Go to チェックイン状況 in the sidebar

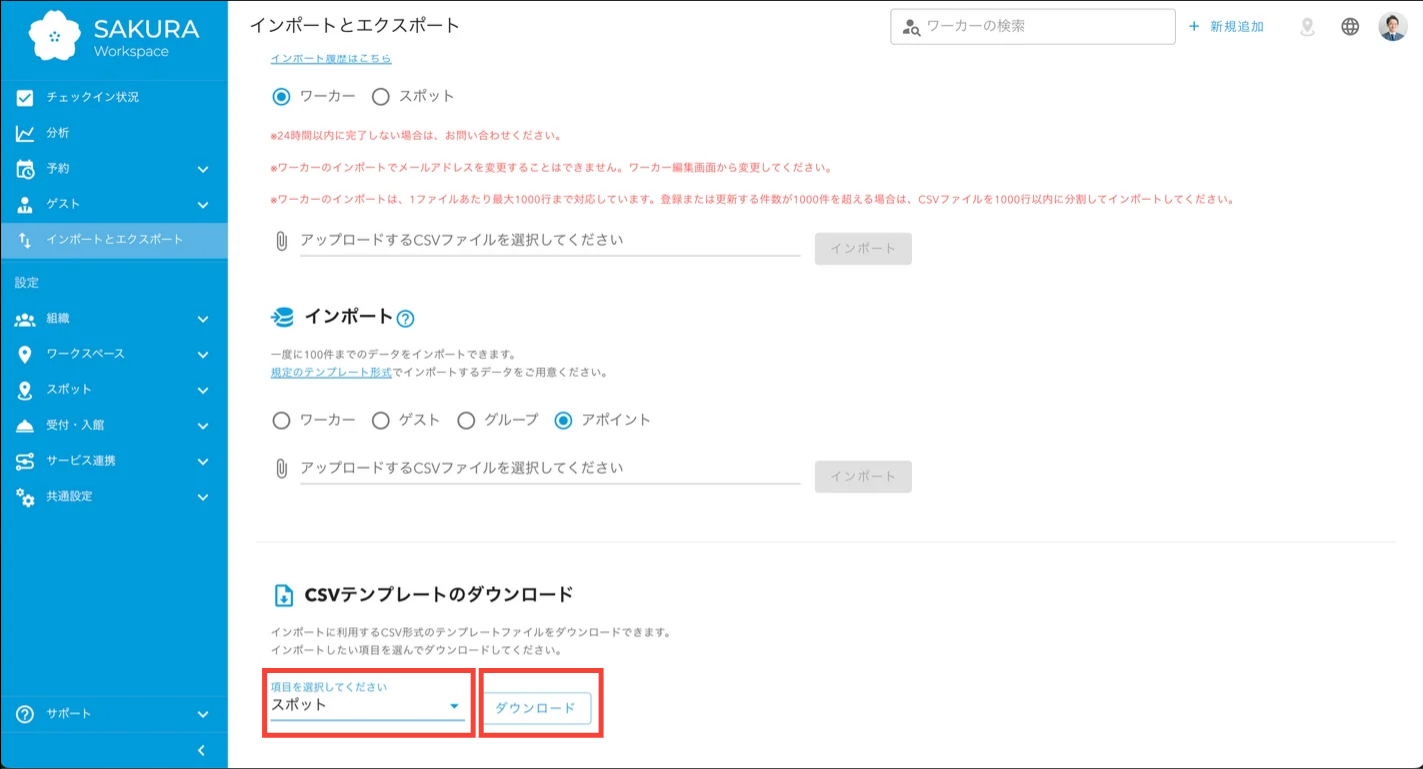point(92,97)
